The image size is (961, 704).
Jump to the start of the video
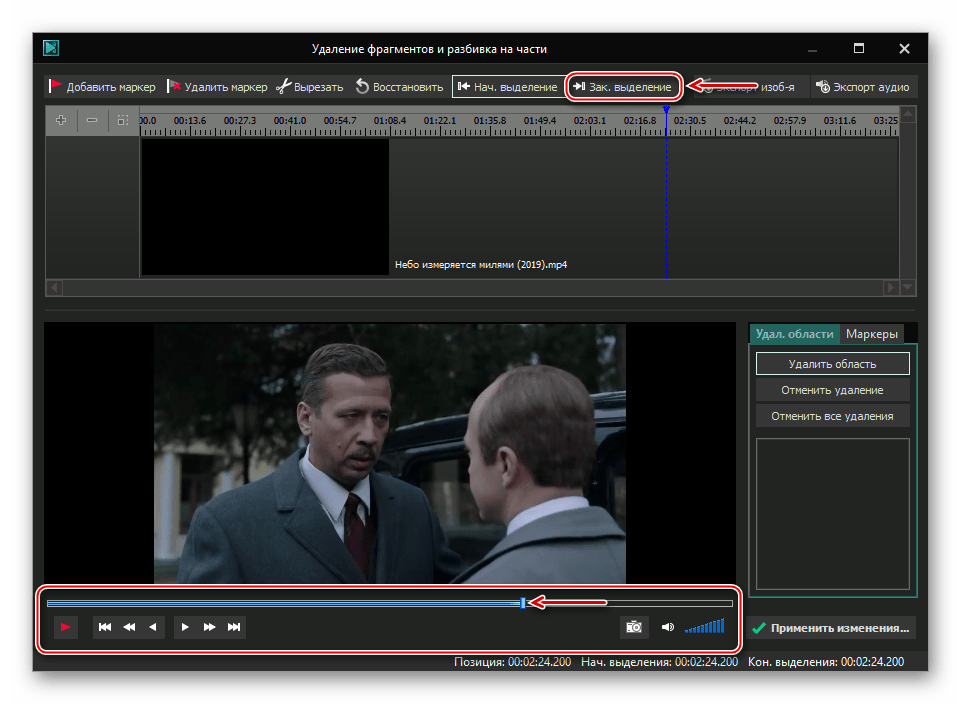pyautogui.click(x=105, y=627)
